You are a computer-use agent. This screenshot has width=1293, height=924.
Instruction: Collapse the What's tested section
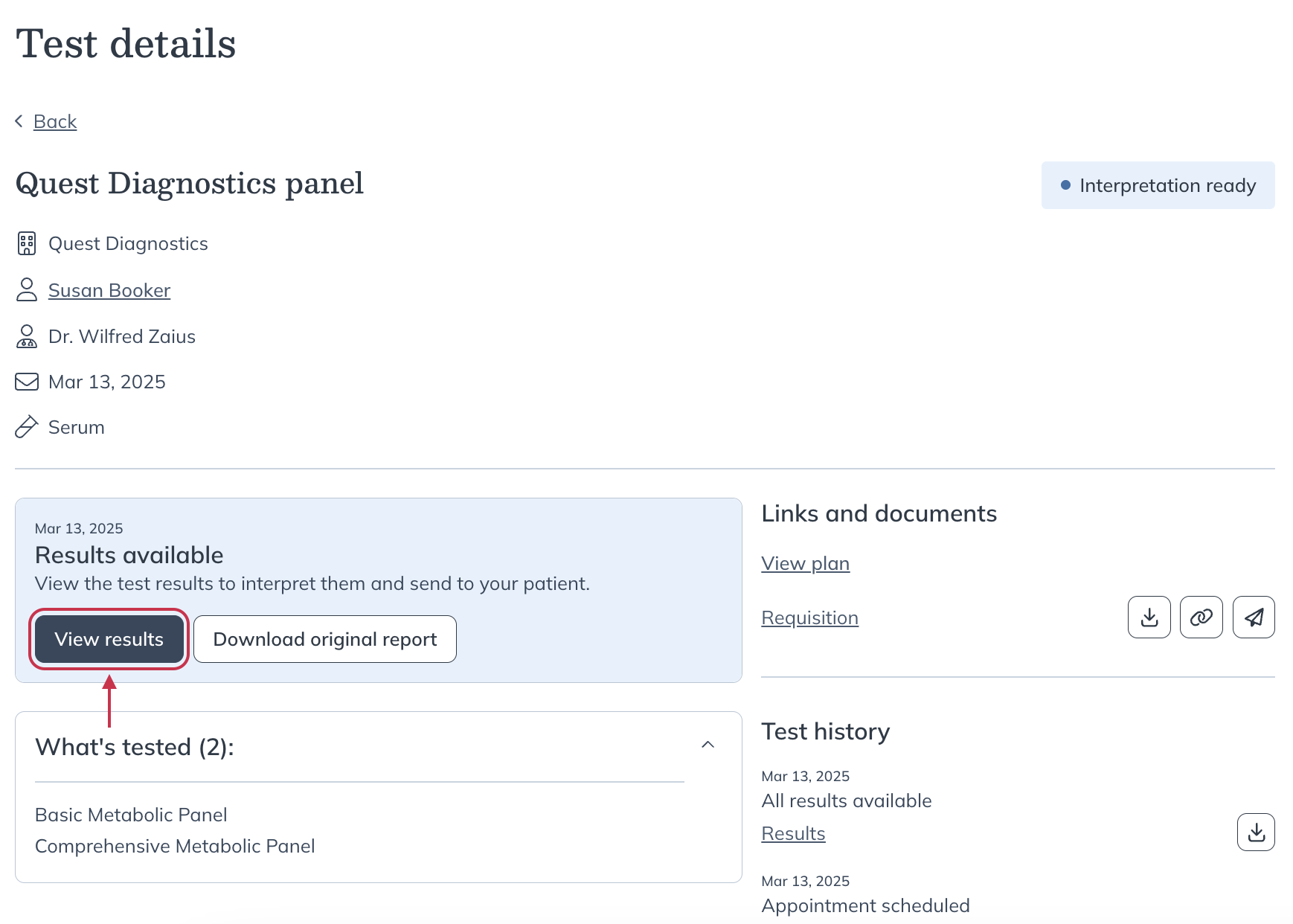tap(708, 745)
